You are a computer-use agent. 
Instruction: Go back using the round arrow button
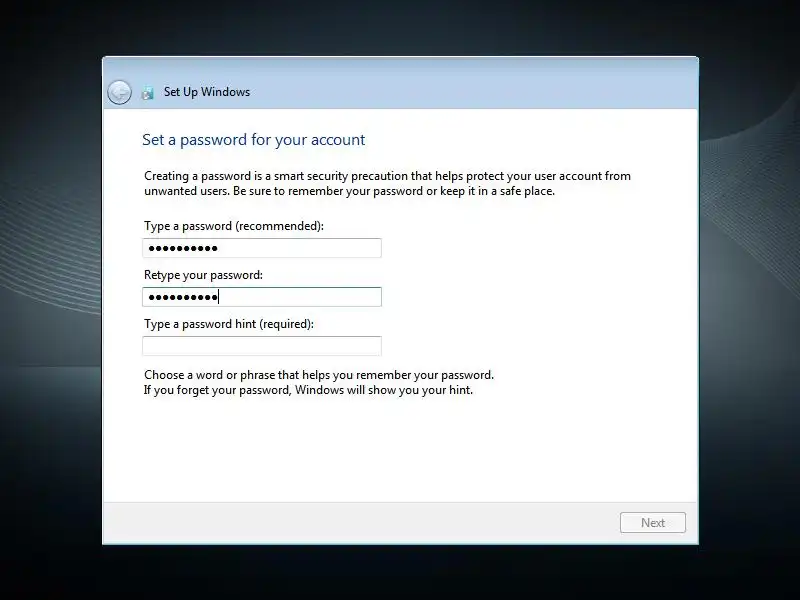[119, 92]
